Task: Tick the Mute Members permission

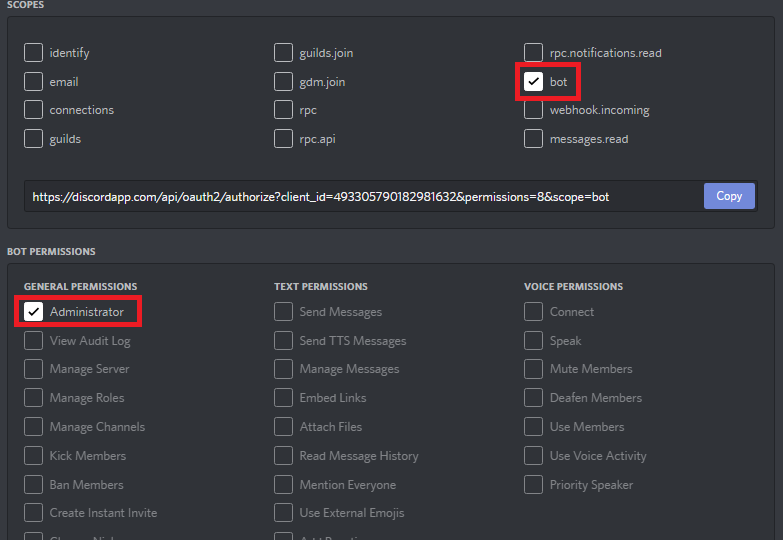Action: coord(533,369)
